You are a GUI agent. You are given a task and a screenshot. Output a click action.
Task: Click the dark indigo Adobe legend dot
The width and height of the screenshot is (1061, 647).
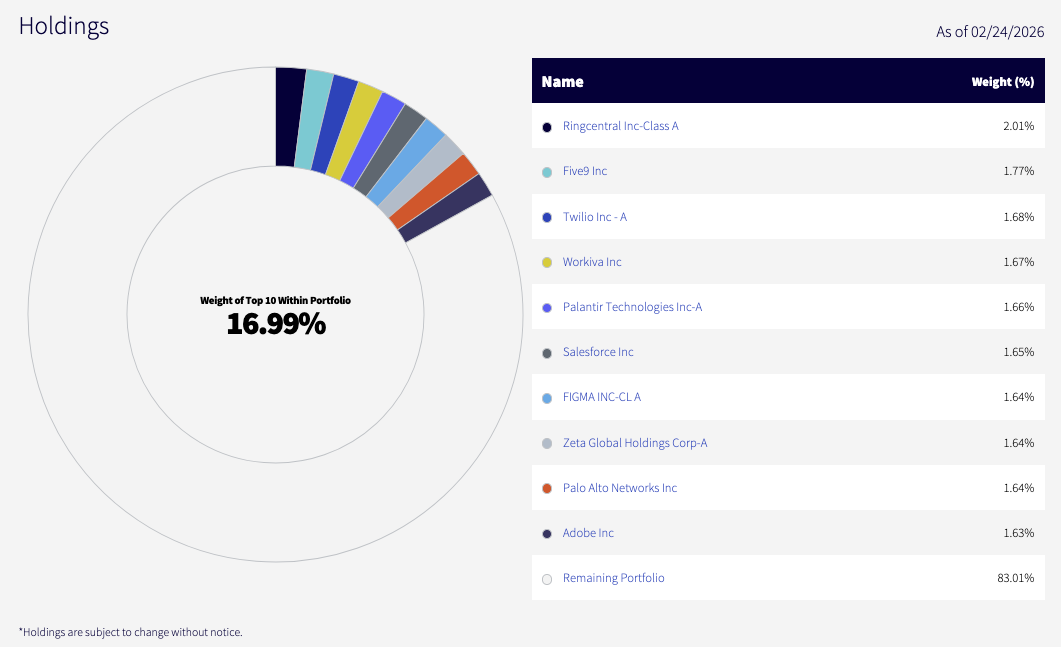(547, 534)
